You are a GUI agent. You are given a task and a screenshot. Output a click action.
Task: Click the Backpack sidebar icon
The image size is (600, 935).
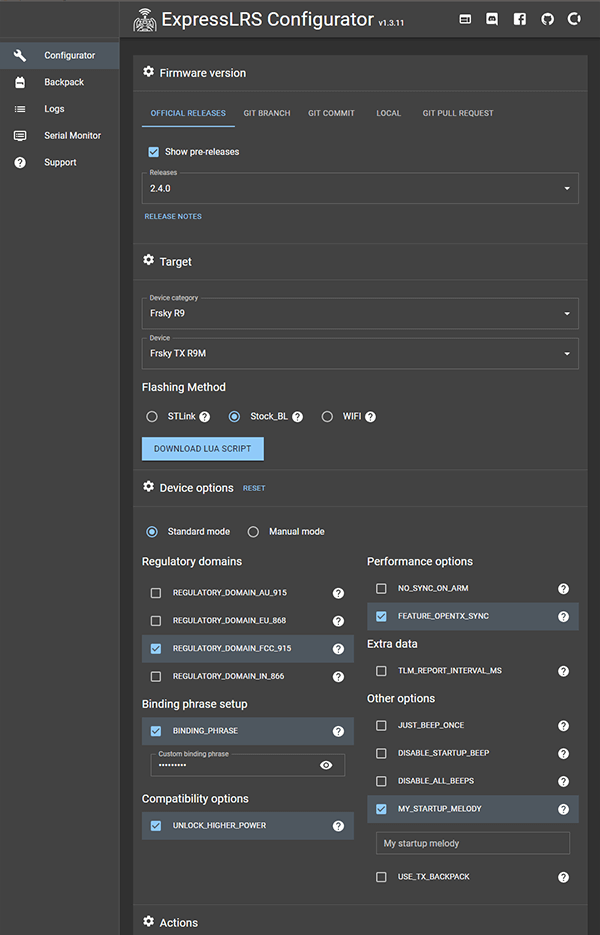(20, 82)
